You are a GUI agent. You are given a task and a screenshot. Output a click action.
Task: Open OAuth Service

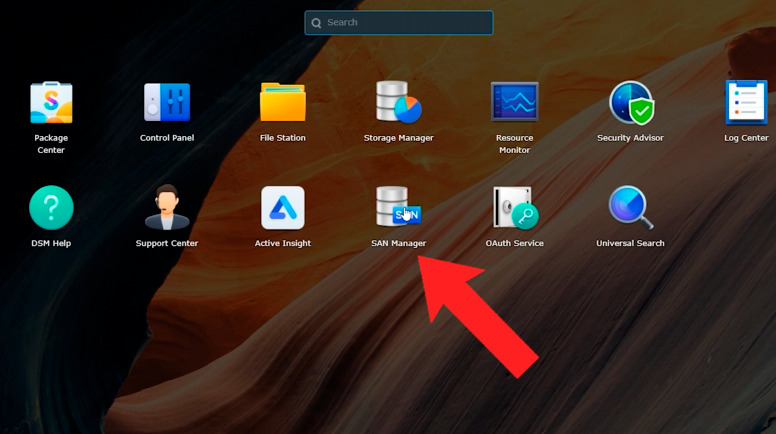coord(516,208)
